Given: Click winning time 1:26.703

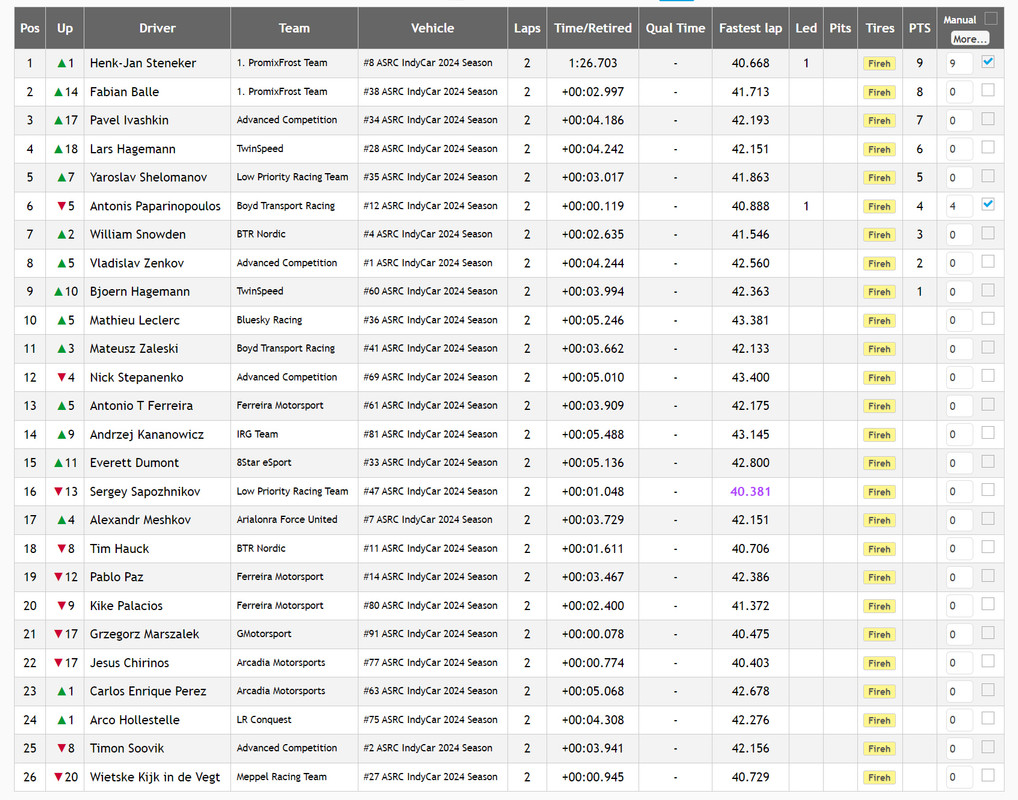Looking at the screenshot, I should tap(593, 64).
